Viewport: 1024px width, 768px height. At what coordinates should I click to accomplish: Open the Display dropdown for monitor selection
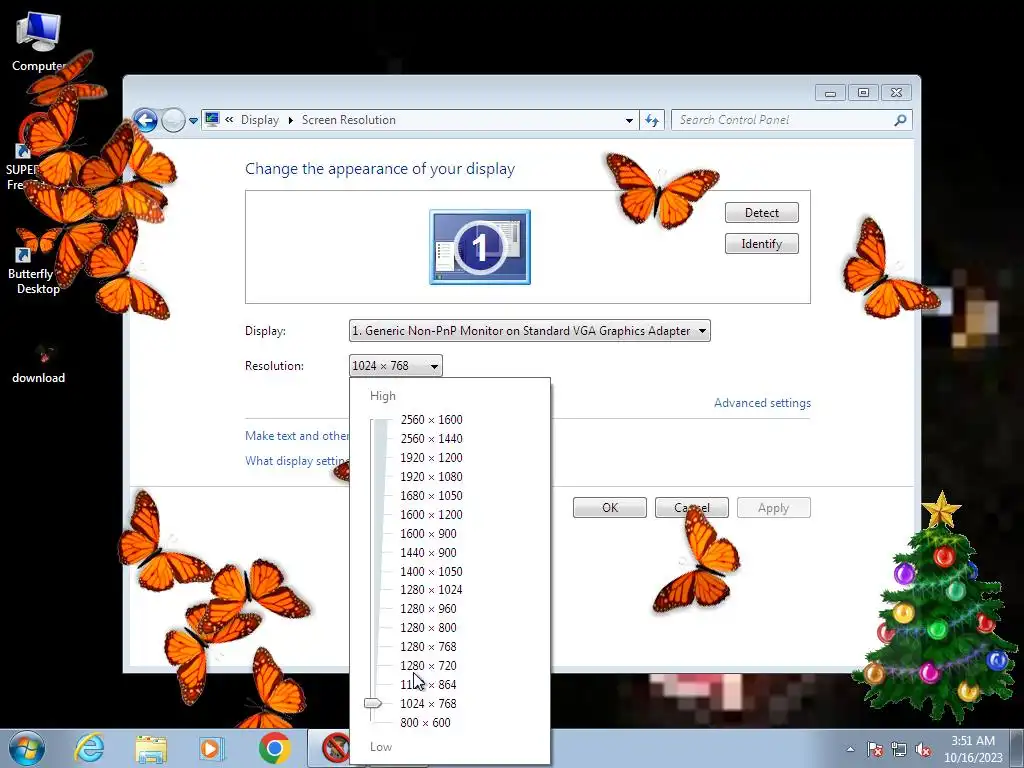[x=530, y=330]
